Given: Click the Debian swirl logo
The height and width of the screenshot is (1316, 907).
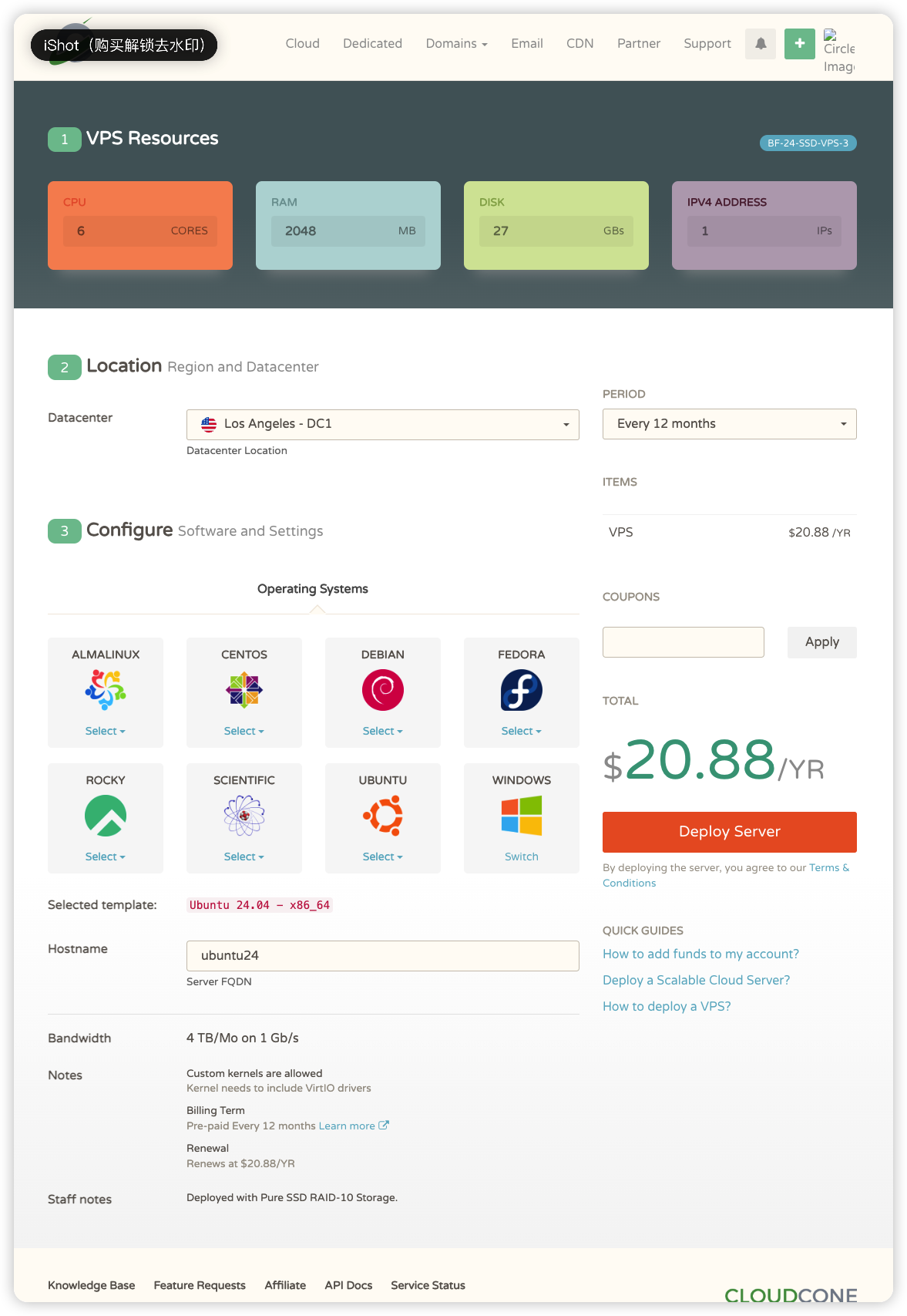Looking at the screenshot, I should tap(383, 689).
